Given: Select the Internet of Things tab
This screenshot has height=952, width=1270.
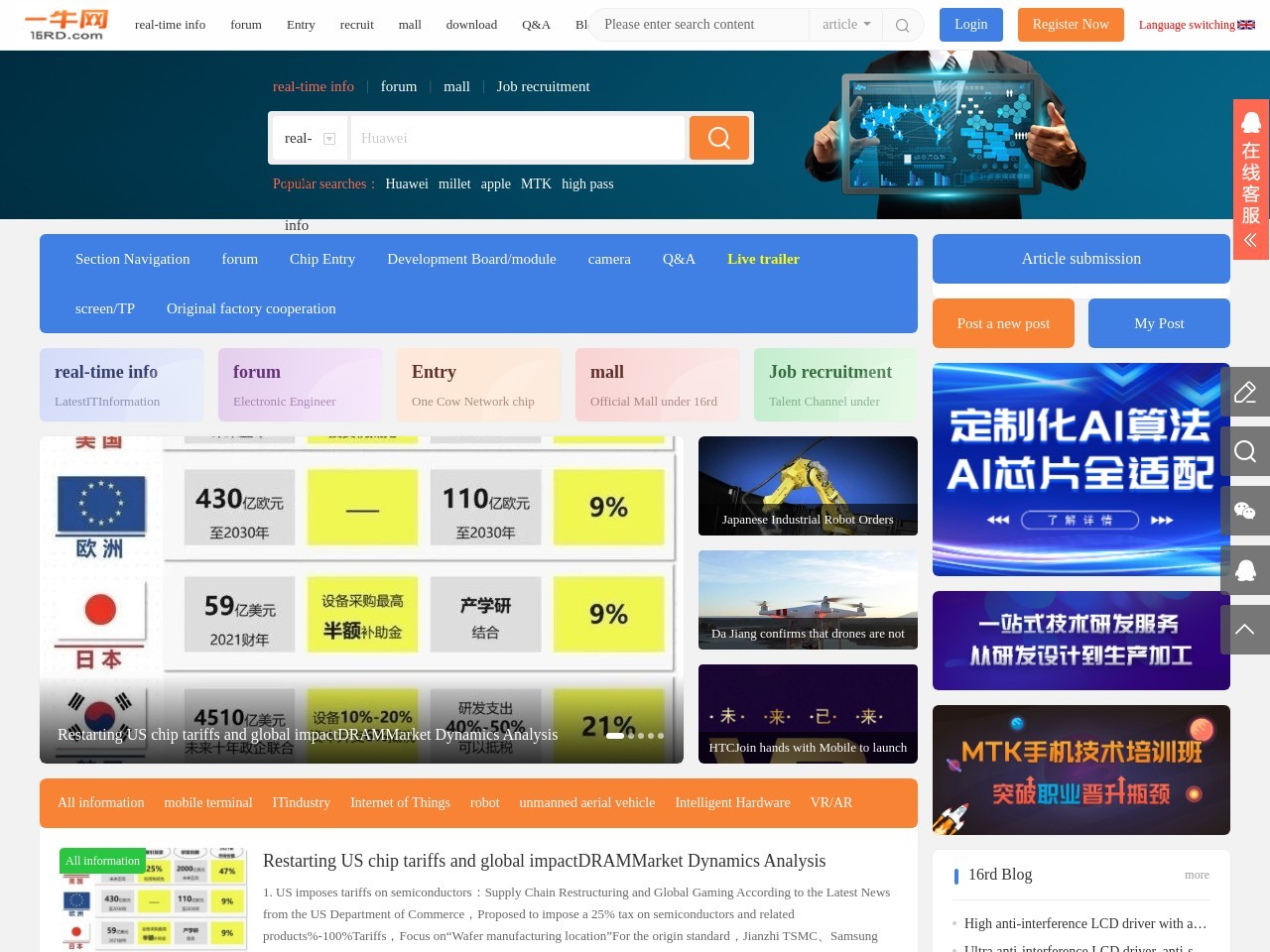Looking at the screenshot, I should pyautogui.click(x=400, y=802).
